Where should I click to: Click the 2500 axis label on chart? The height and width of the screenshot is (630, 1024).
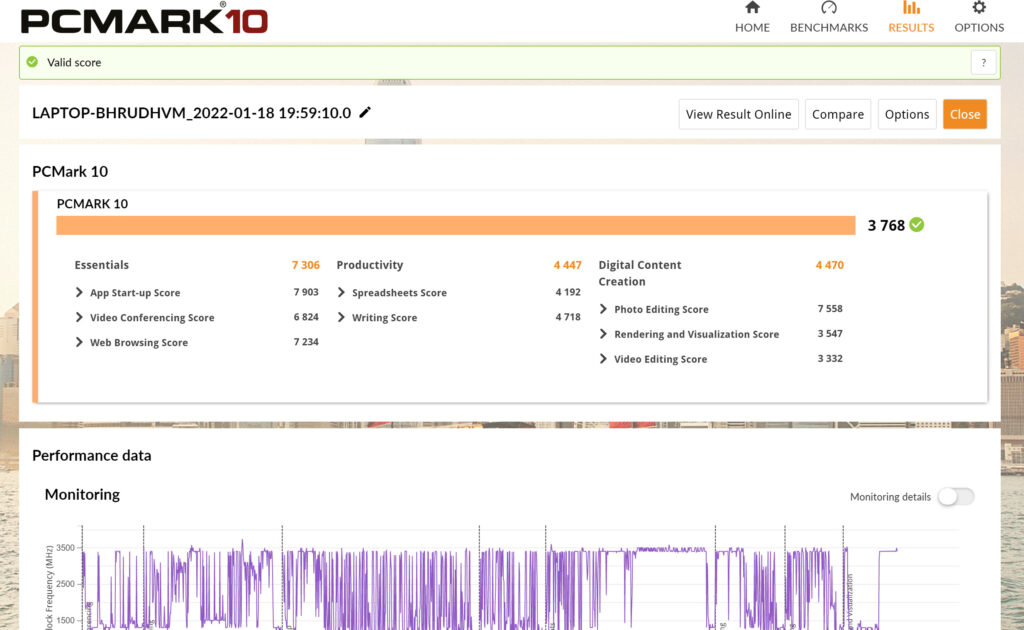[x=65, y=584]
